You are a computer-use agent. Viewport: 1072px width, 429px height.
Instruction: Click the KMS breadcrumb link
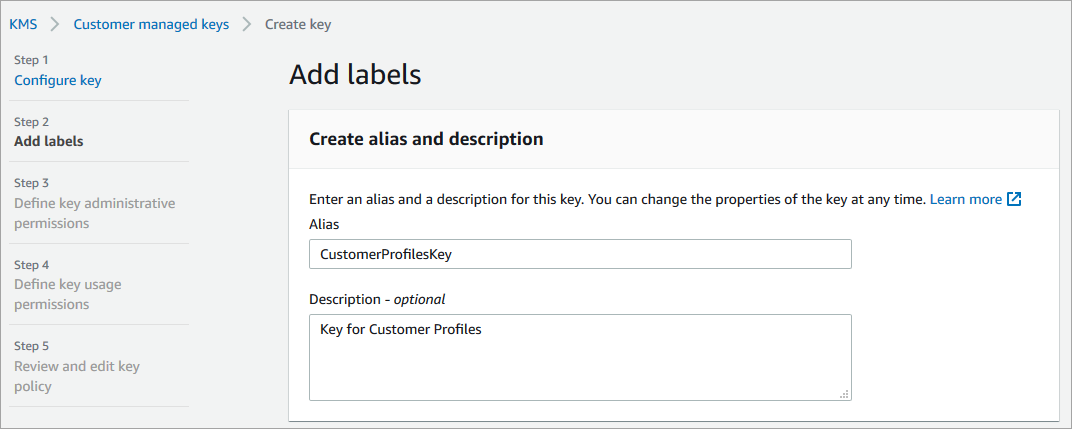pyautogui.click(x=23, y=24)
